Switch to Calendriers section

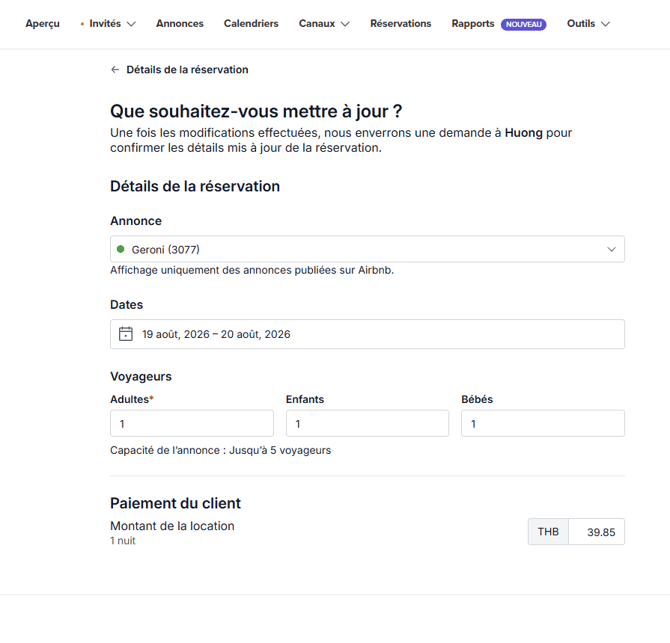pos(251,24)
